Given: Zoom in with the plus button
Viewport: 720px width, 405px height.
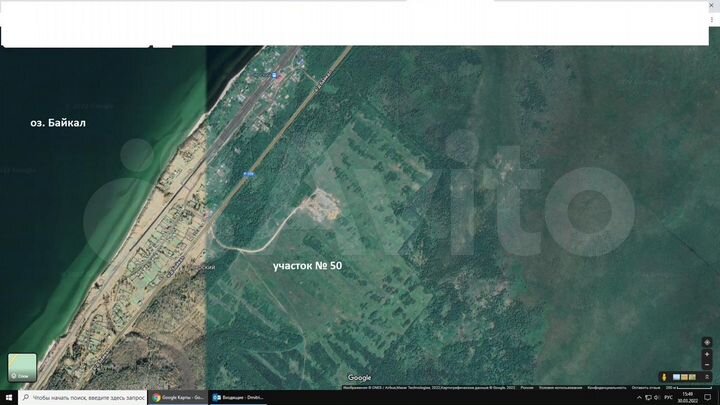Looking at the screenshot, I should (x=707, y=353).
